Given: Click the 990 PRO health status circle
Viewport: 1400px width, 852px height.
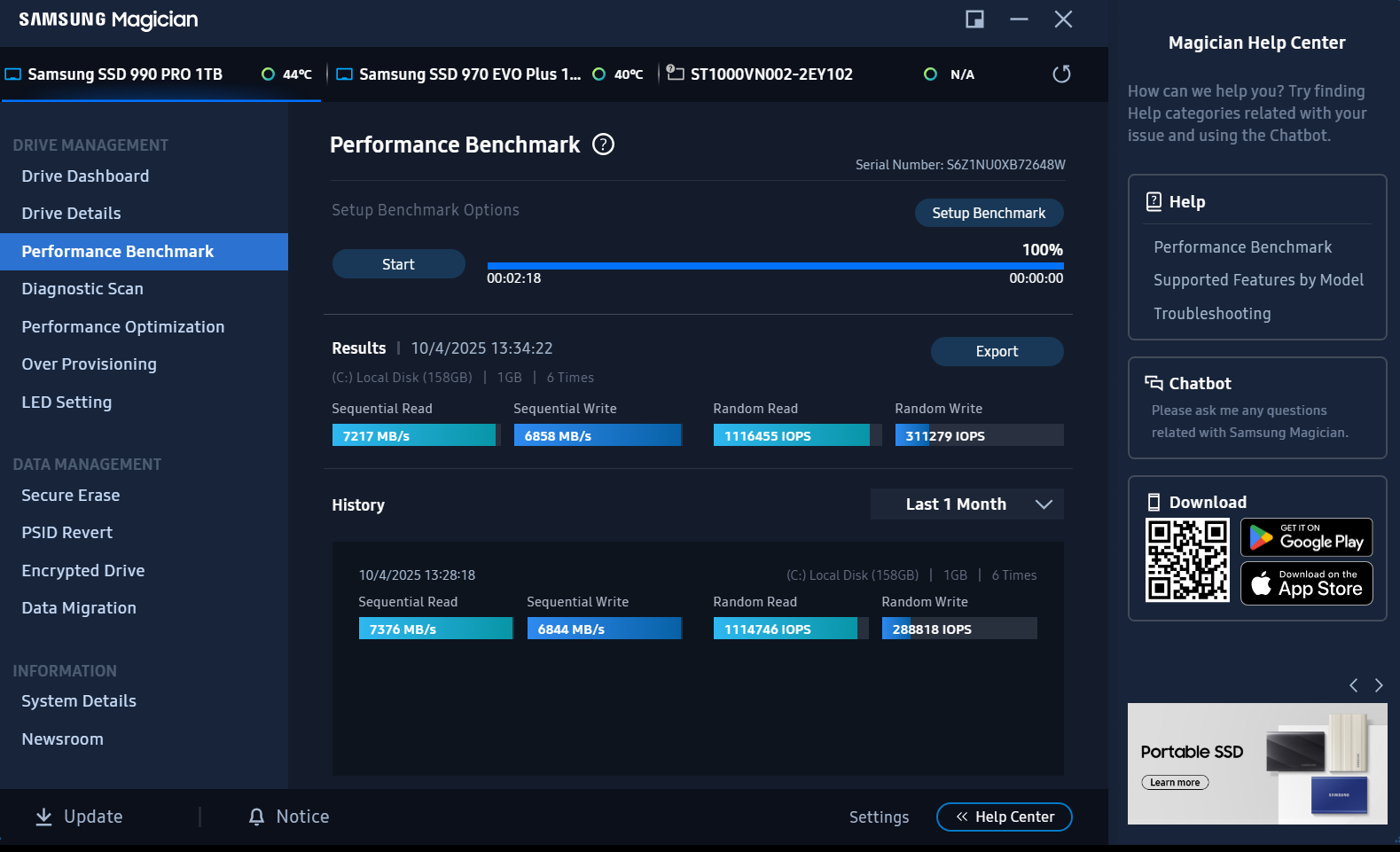Looking at the screenshot, I should point(268,74).
